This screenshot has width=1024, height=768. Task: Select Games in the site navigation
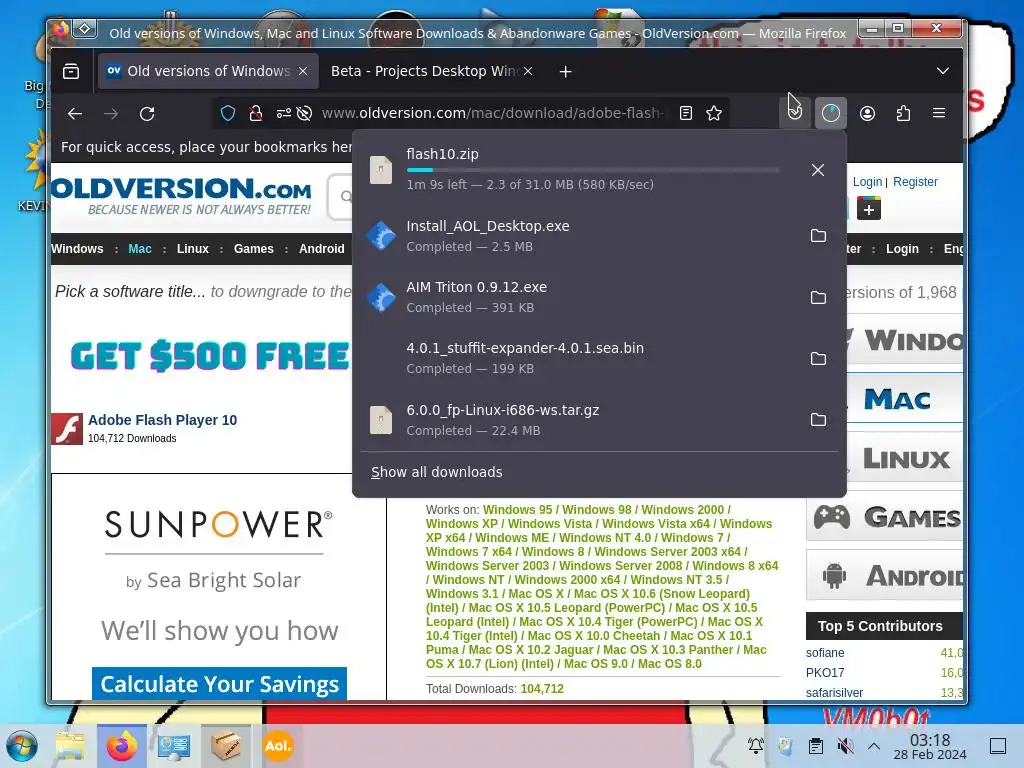pyautogui.click(x=253, y=249)
